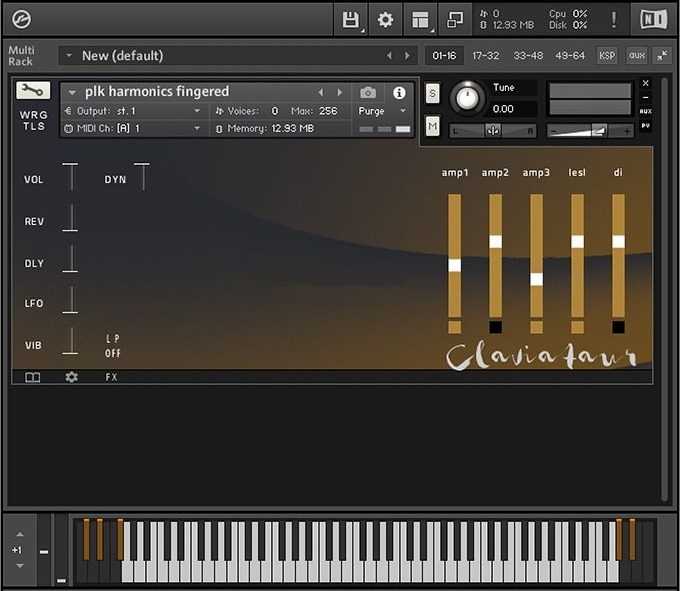Show instrument info icon
Image resolution: width=680 pixels, height=591 pixels.
(x=399, y=92)
